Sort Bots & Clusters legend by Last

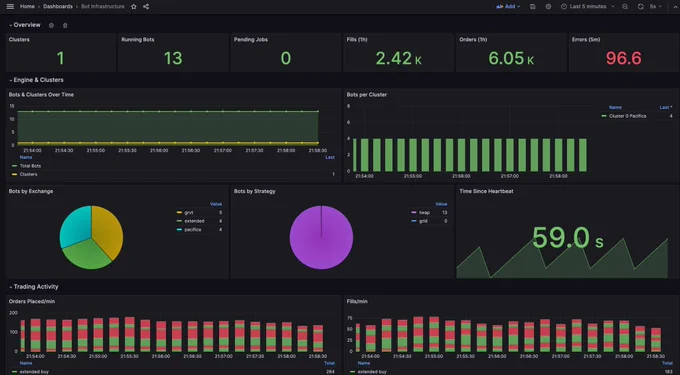tap(330, 157)
